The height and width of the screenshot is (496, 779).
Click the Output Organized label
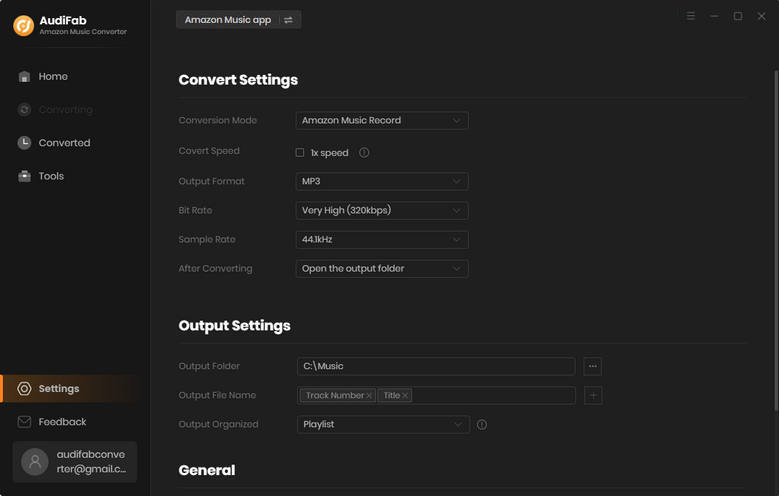218,424
